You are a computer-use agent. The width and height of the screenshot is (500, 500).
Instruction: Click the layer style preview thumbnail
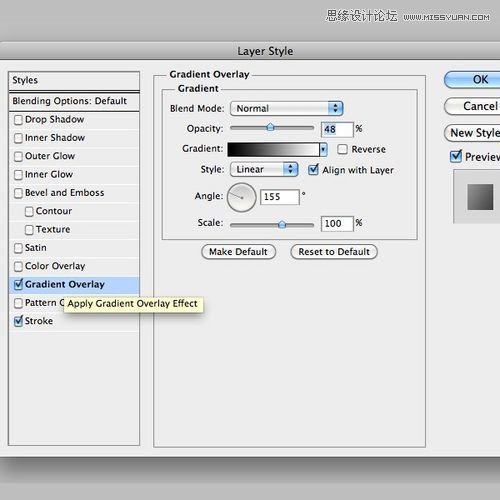[480, 197]
